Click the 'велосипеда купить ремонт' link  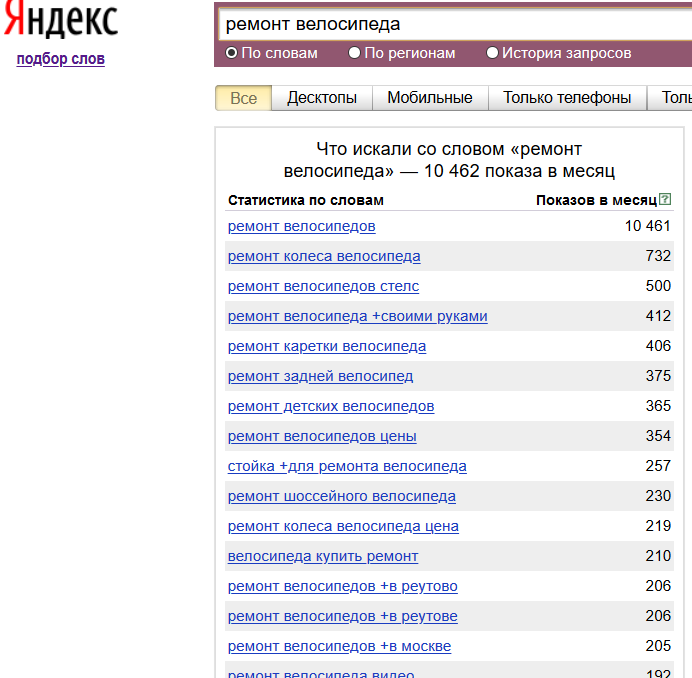[x=322, y=556]
